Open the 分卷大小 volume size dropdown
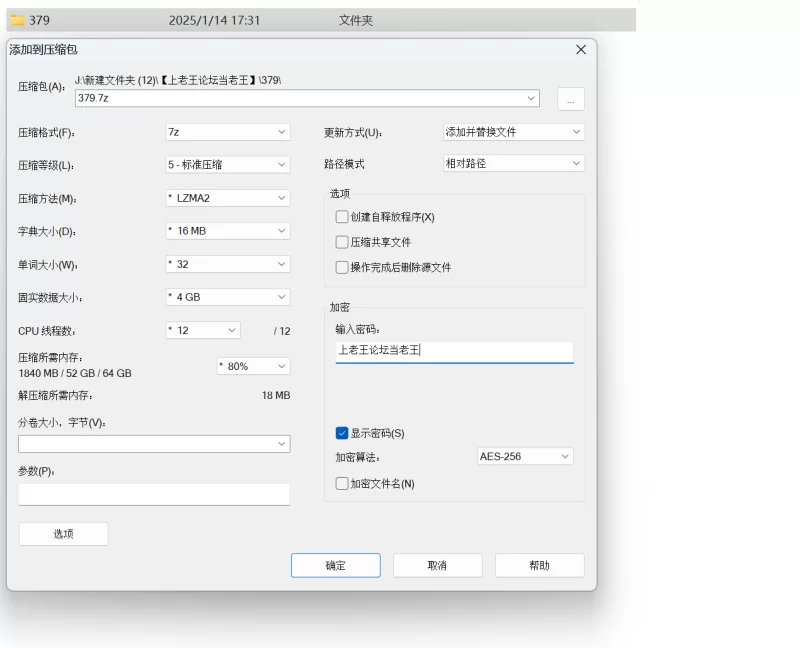800x648 pixels. [154, 444]
